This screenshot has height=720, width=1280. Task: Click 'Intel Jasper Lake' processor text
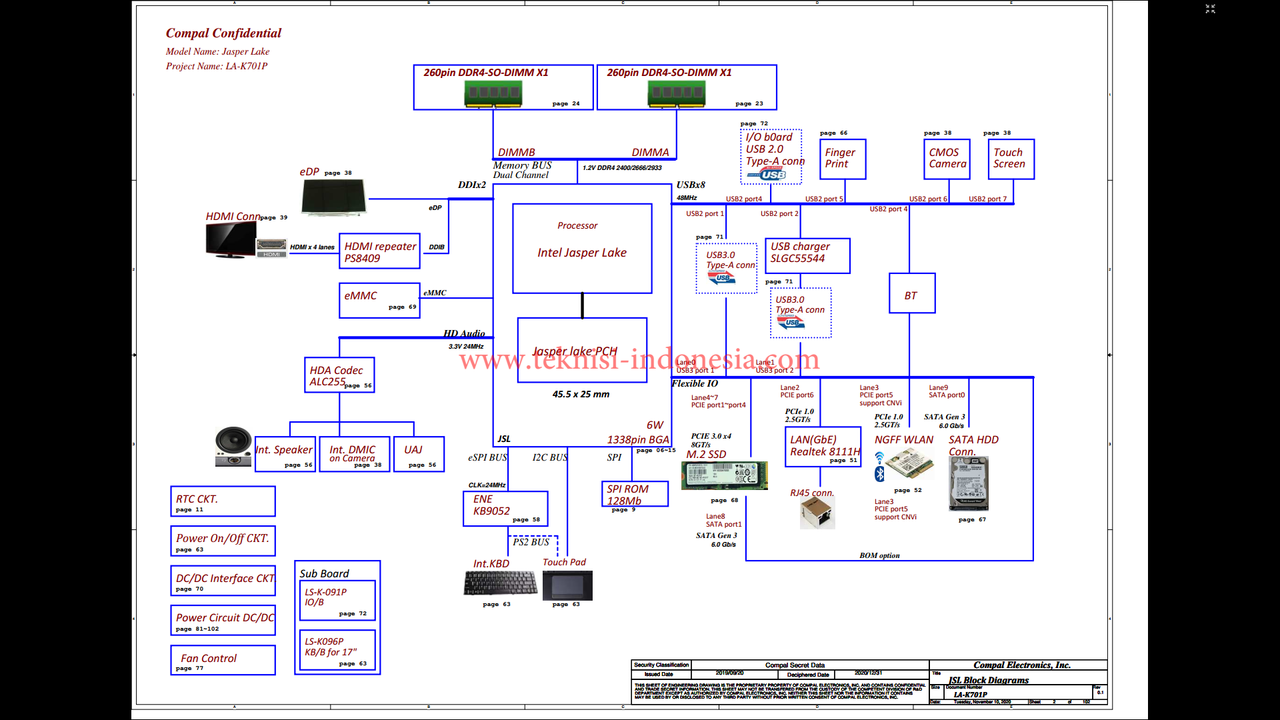(x=582, y=252)
